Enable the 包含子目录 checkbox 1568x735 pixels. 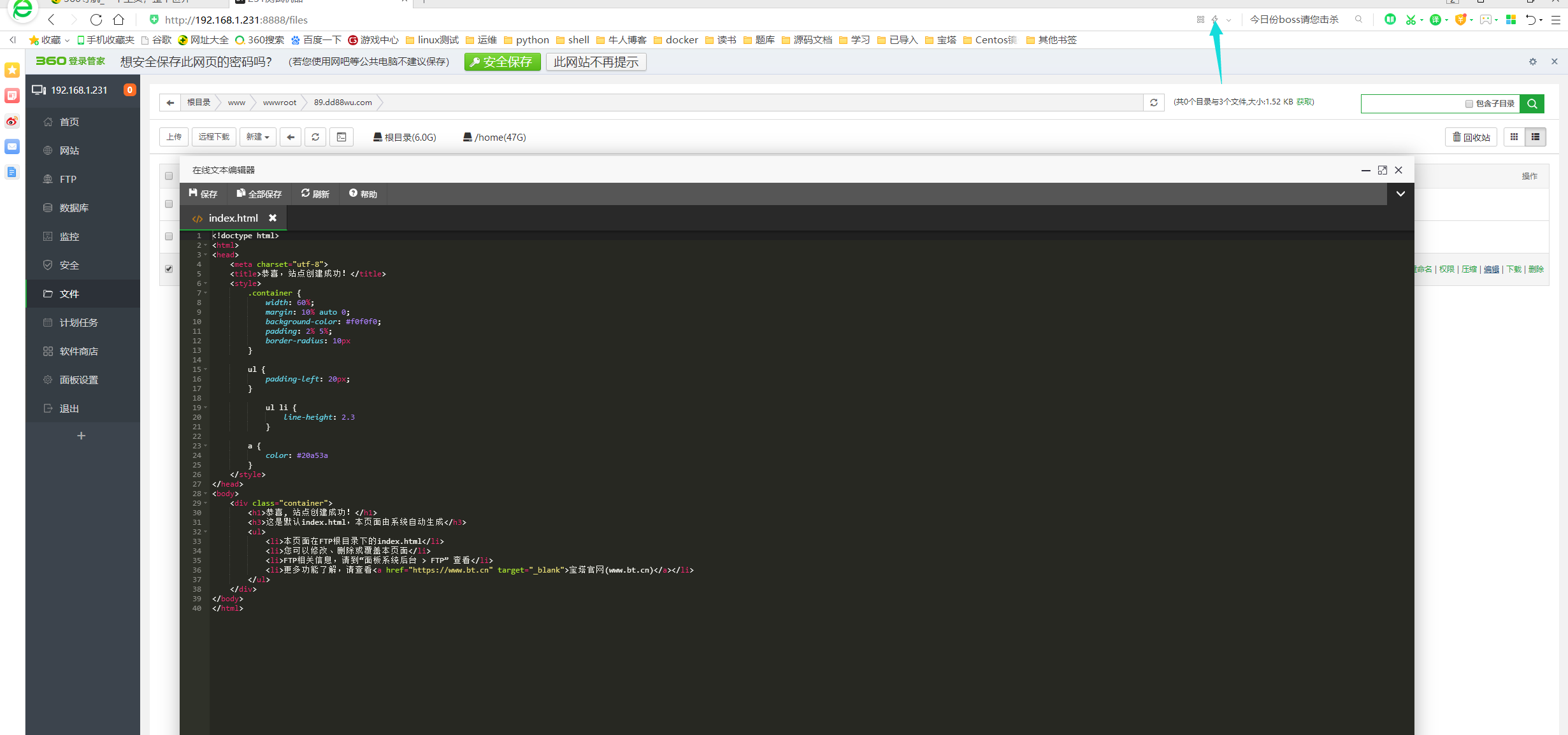point(1469,104)
